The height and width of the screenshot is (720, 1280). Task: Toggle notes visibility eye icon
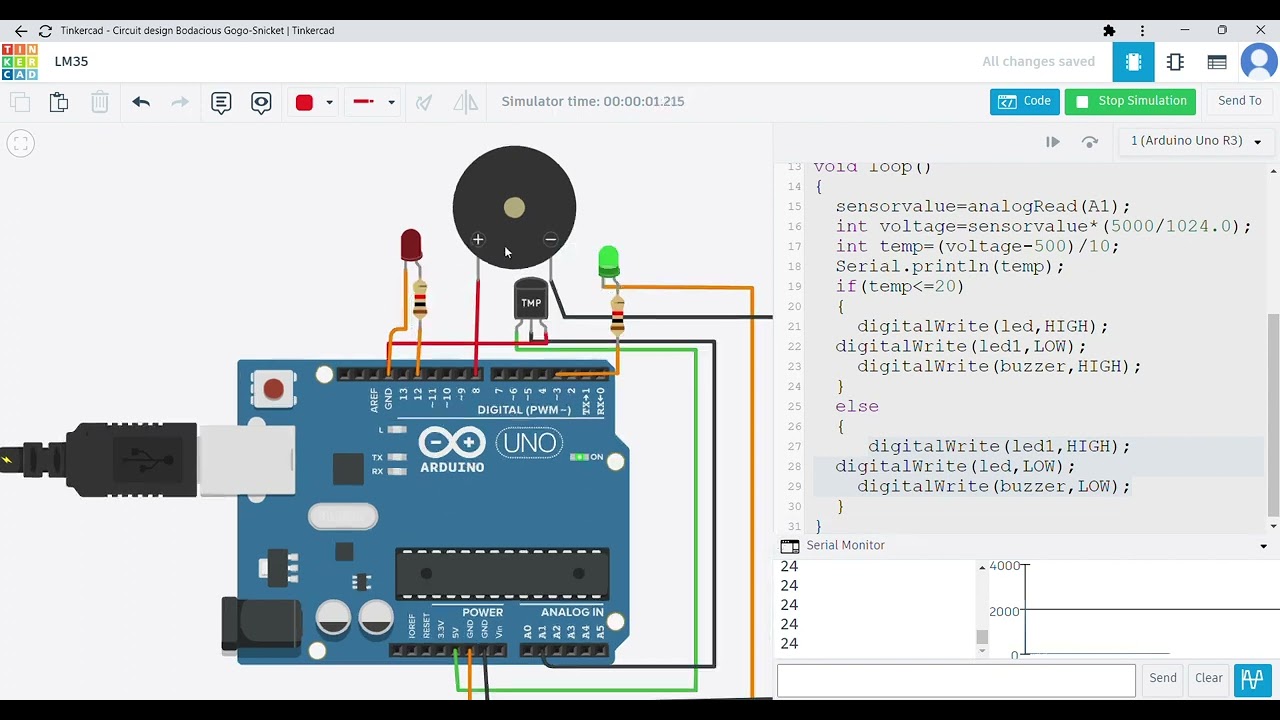(261, 102)
